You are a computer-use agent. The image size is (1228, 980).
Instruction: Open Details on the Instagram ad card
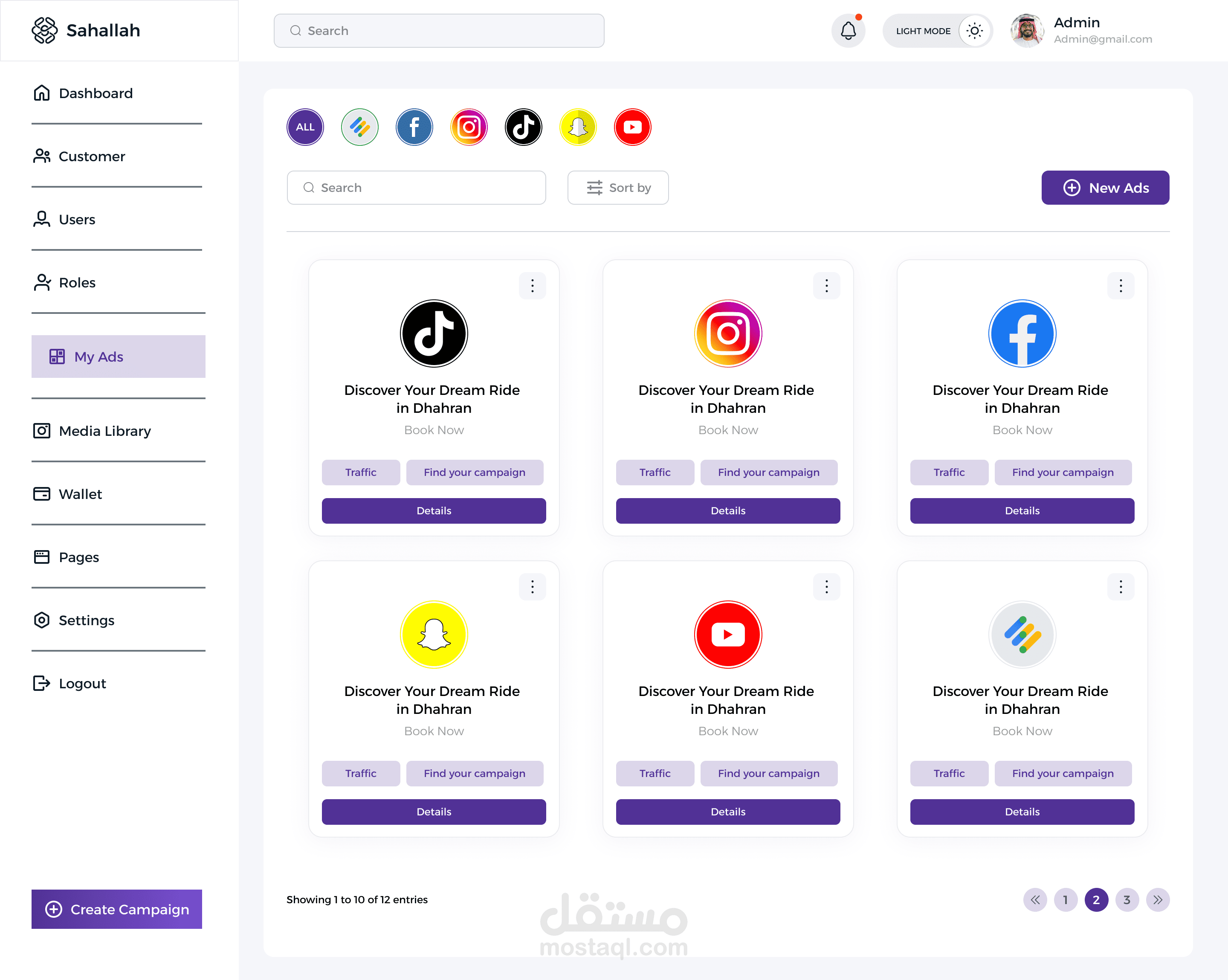click(728, 510)
